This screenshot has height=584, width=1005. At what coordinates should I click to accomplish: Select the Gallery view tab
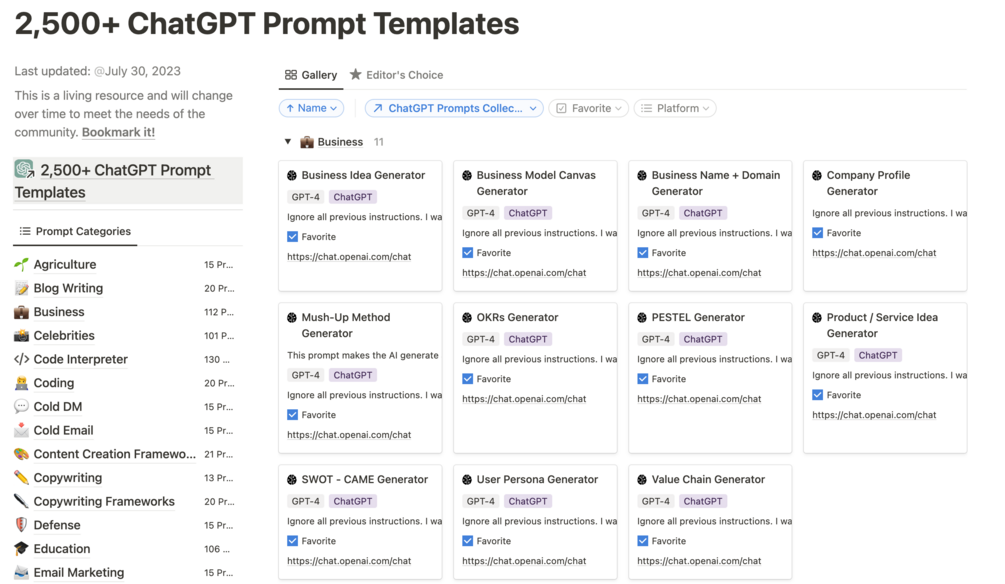[311, 75]
